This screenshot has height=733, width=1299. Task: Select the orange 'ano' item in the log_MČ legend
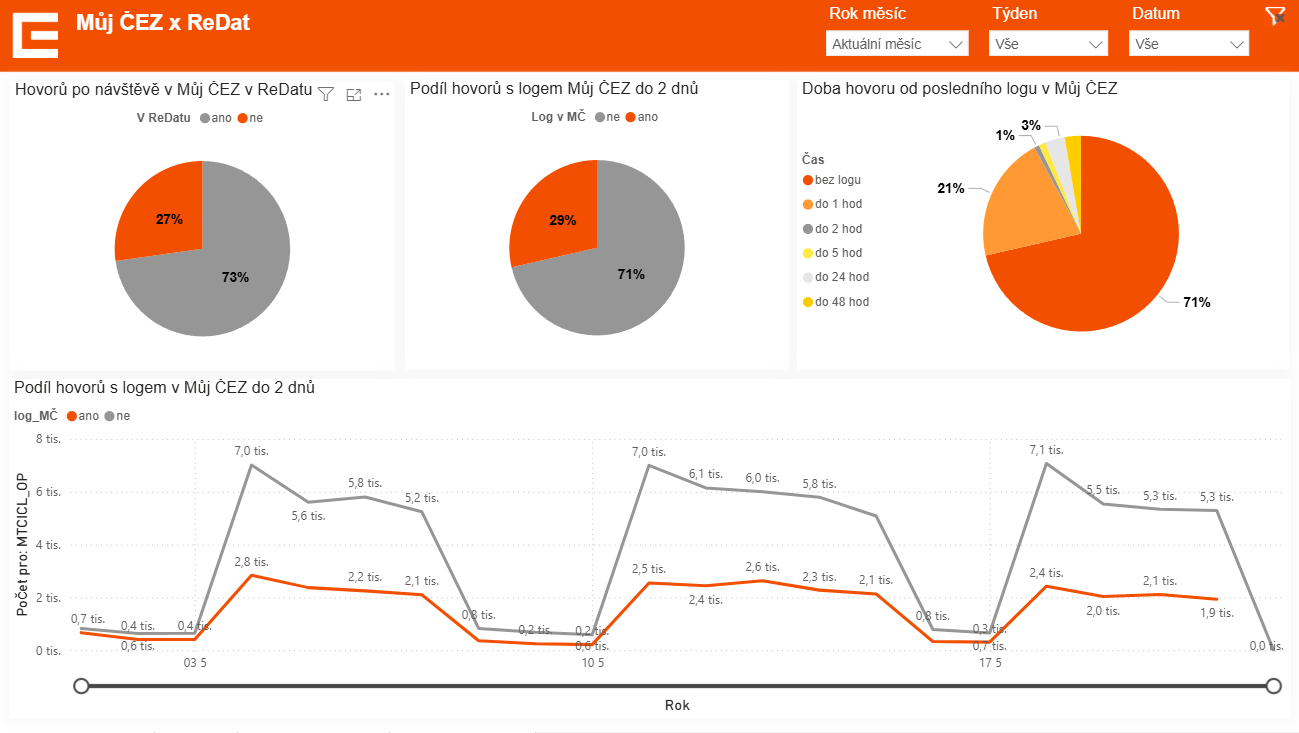click(x=83, y=416)
